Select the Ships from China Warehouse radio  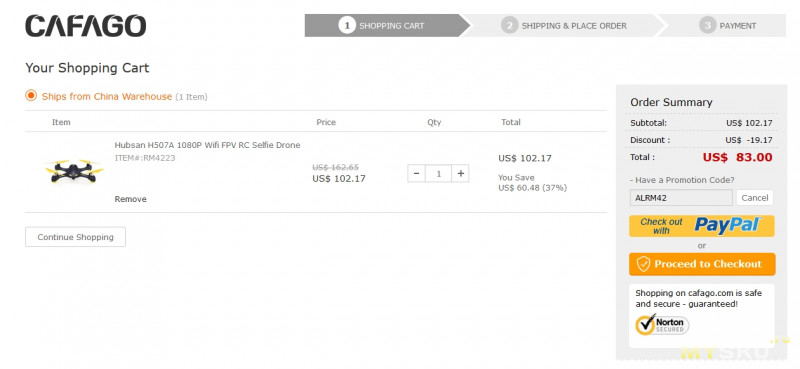[31, 95]
